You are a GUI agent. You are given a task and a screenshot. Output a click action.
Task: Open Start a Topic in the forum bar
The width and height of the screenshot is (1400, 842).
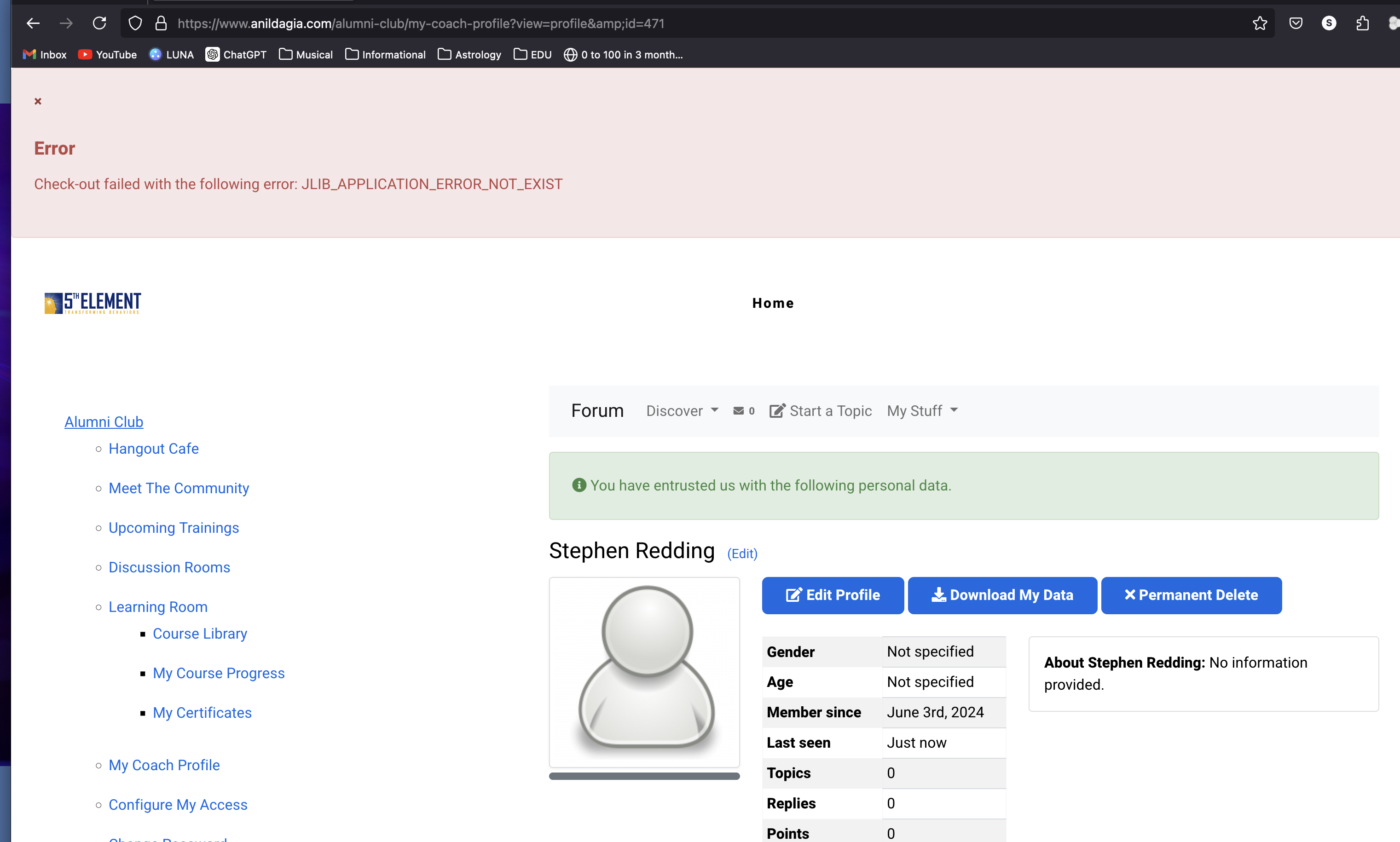pos(821,411)
